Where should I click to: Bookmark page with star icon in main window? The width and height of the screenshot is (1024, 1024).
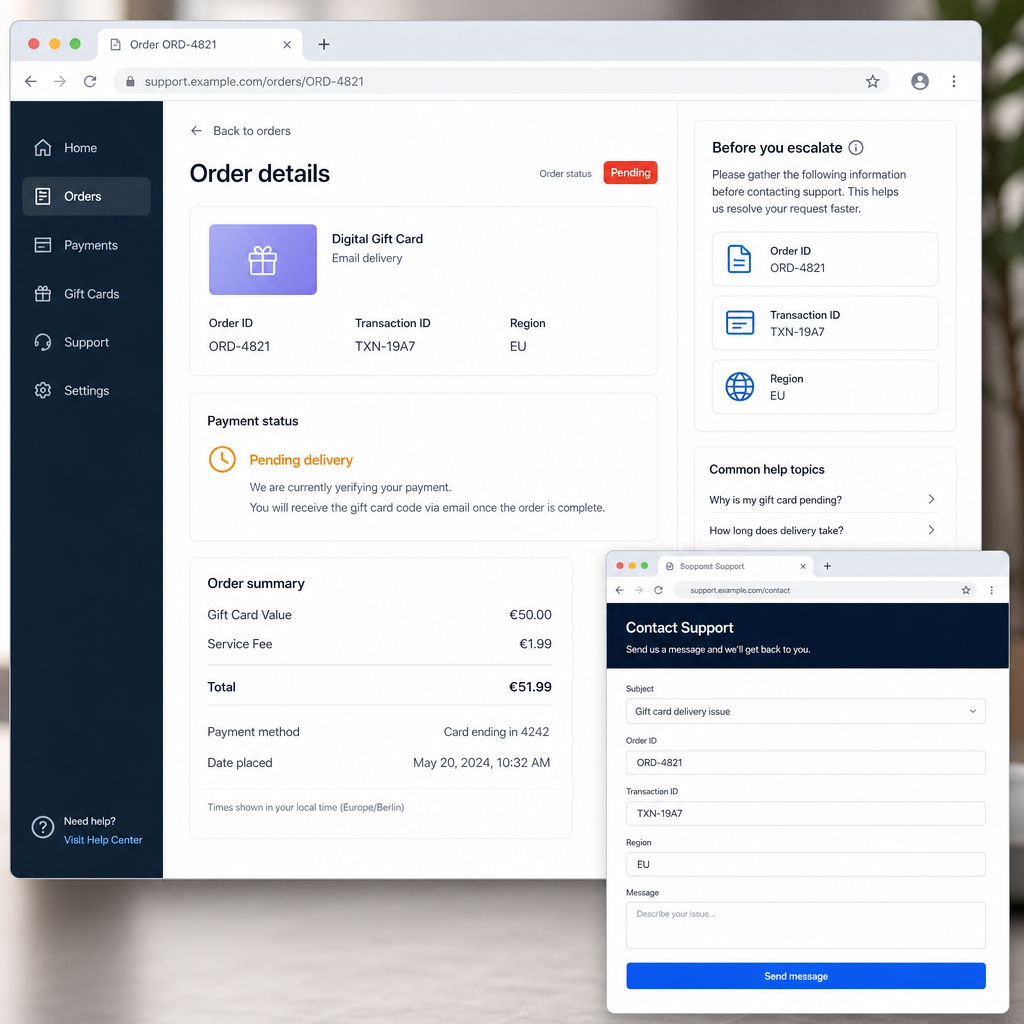pyautogui.click(x=872, y=81)
